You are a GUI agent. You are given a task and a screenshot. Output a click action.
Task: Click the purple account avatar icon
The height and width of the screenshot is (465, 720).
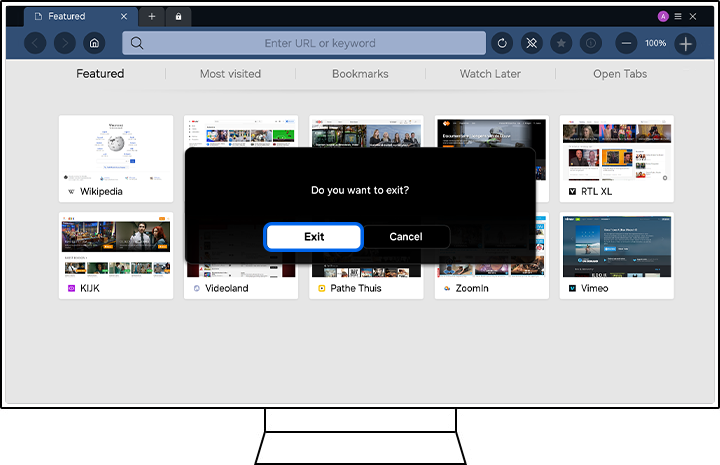point(662,16)
